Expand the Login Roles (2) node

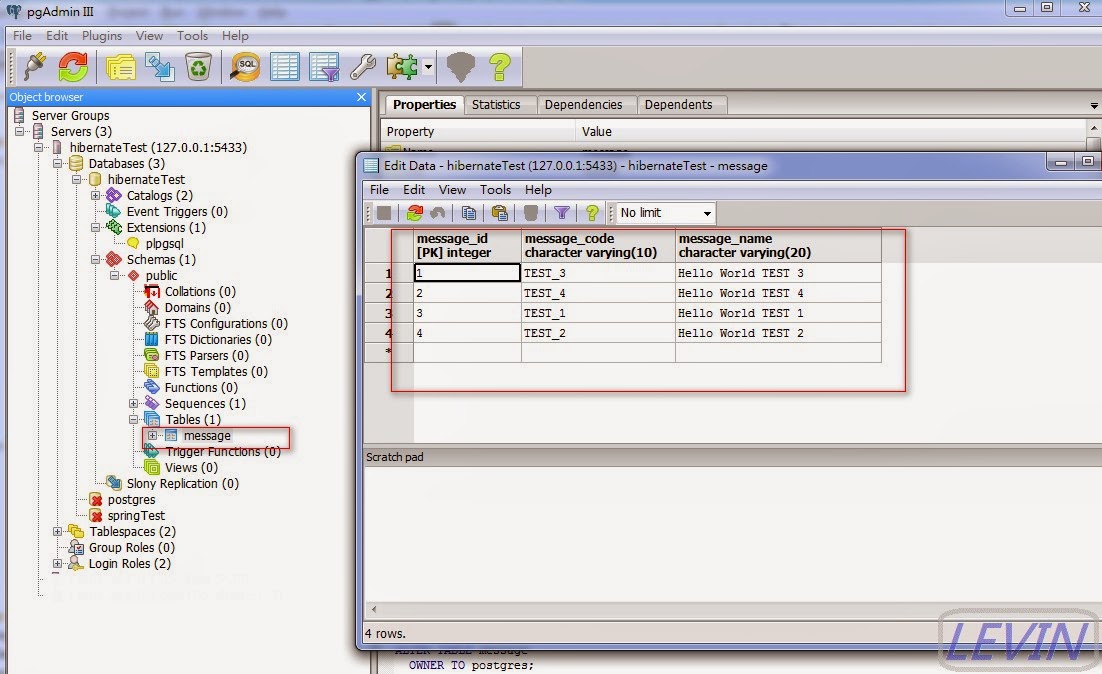[x=58, y=564]
